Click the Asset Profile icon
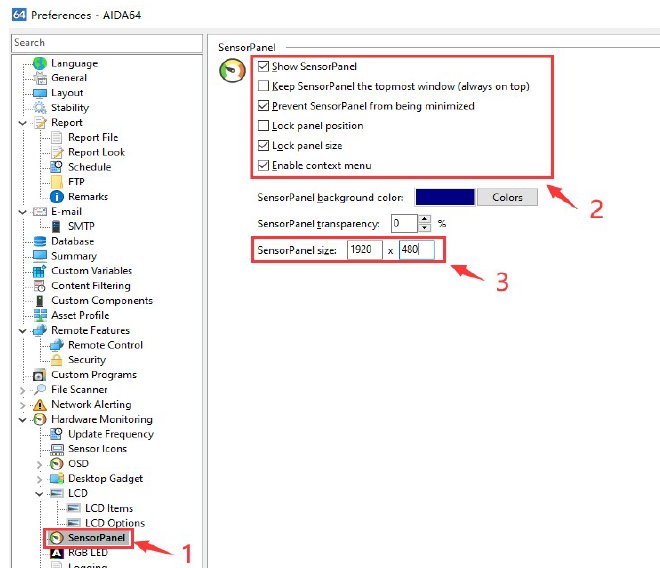Screen dimensions: 660x568 (40, 315)
